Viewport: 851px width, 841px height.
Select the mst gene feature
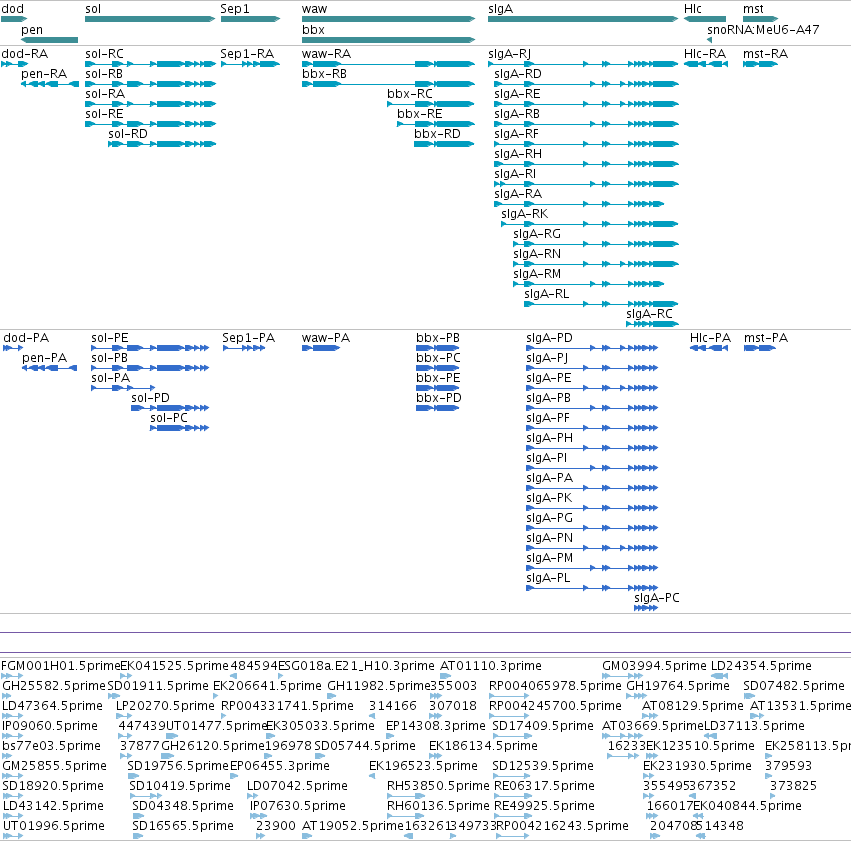(760, 19)
